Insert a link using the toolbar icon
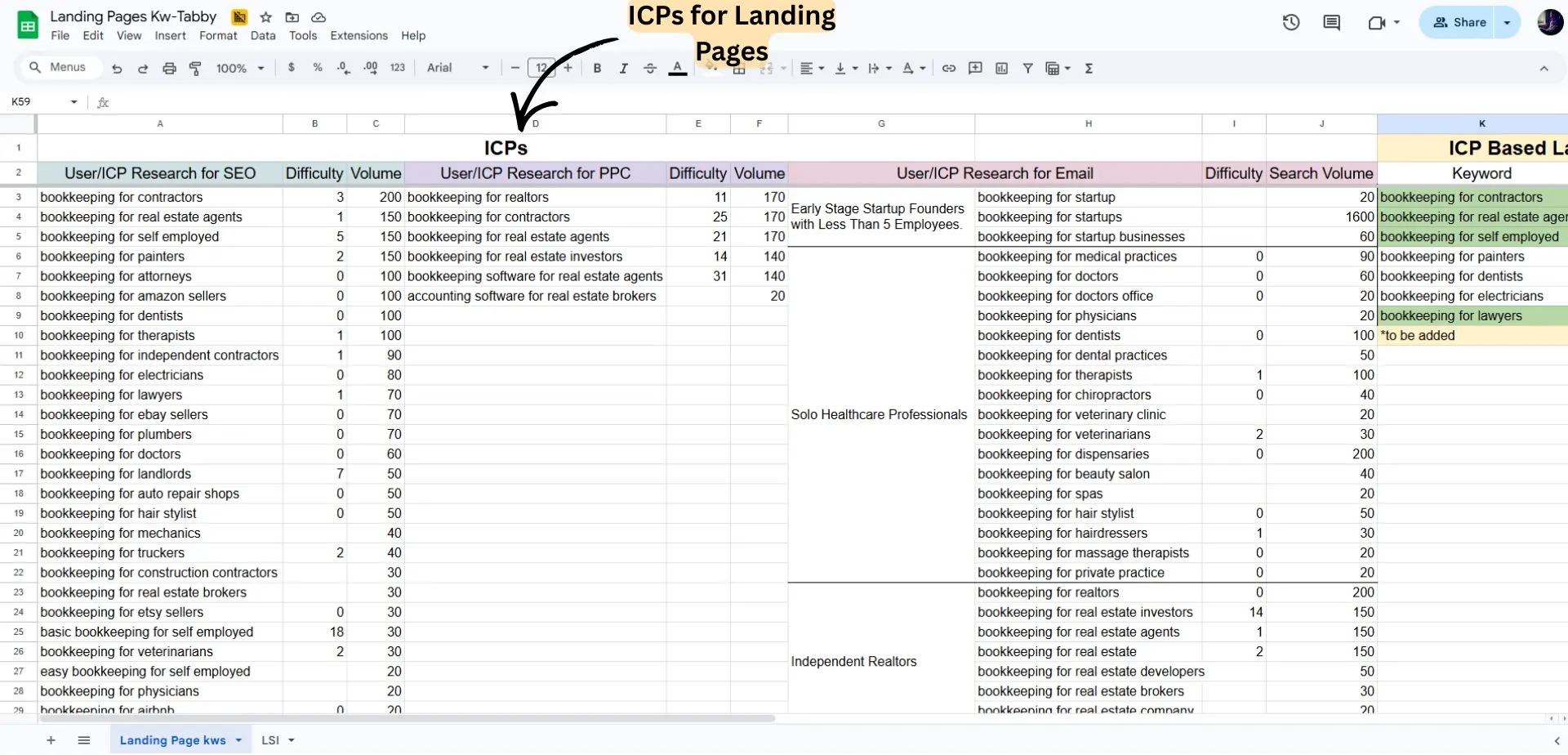Image resolution: width=1568 pixels, height=755 pixels. [x=949, y=68]
